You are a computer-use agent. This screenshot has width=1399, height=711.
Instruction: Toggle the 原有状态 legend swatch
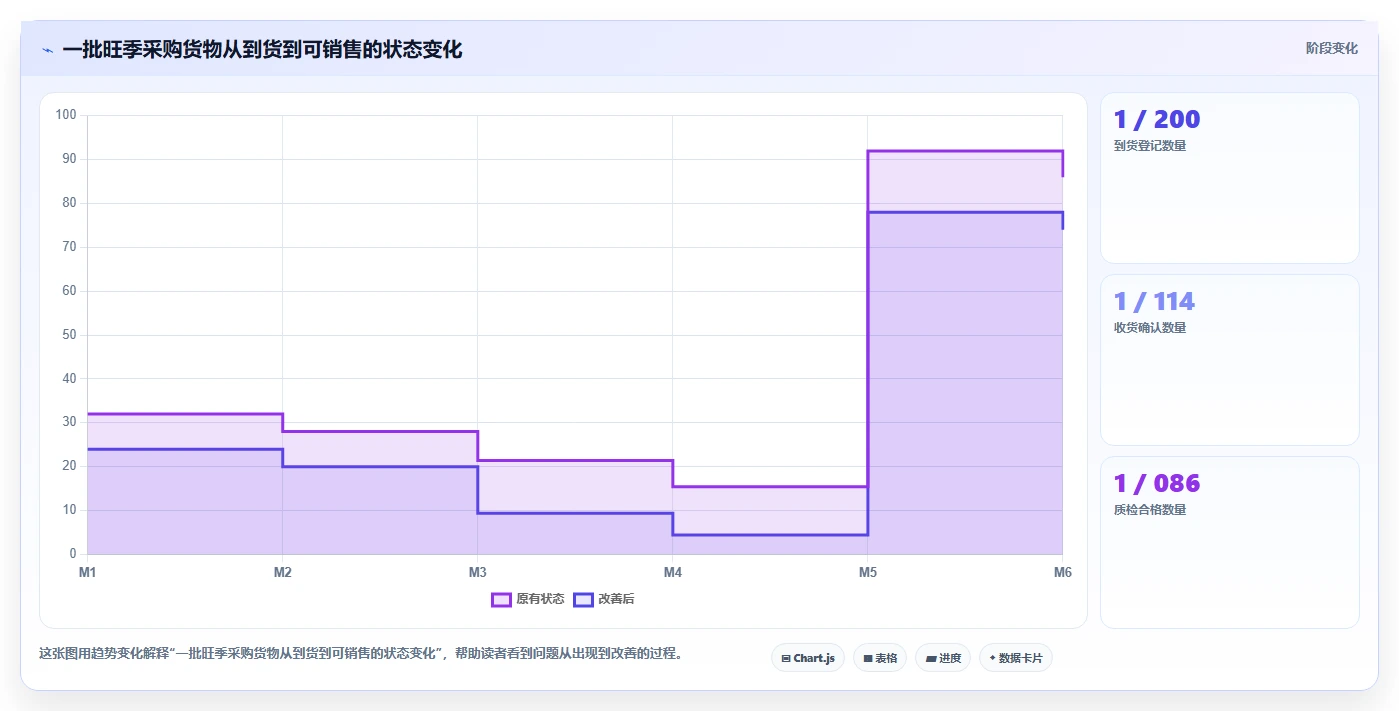click(x=501, y=599)
